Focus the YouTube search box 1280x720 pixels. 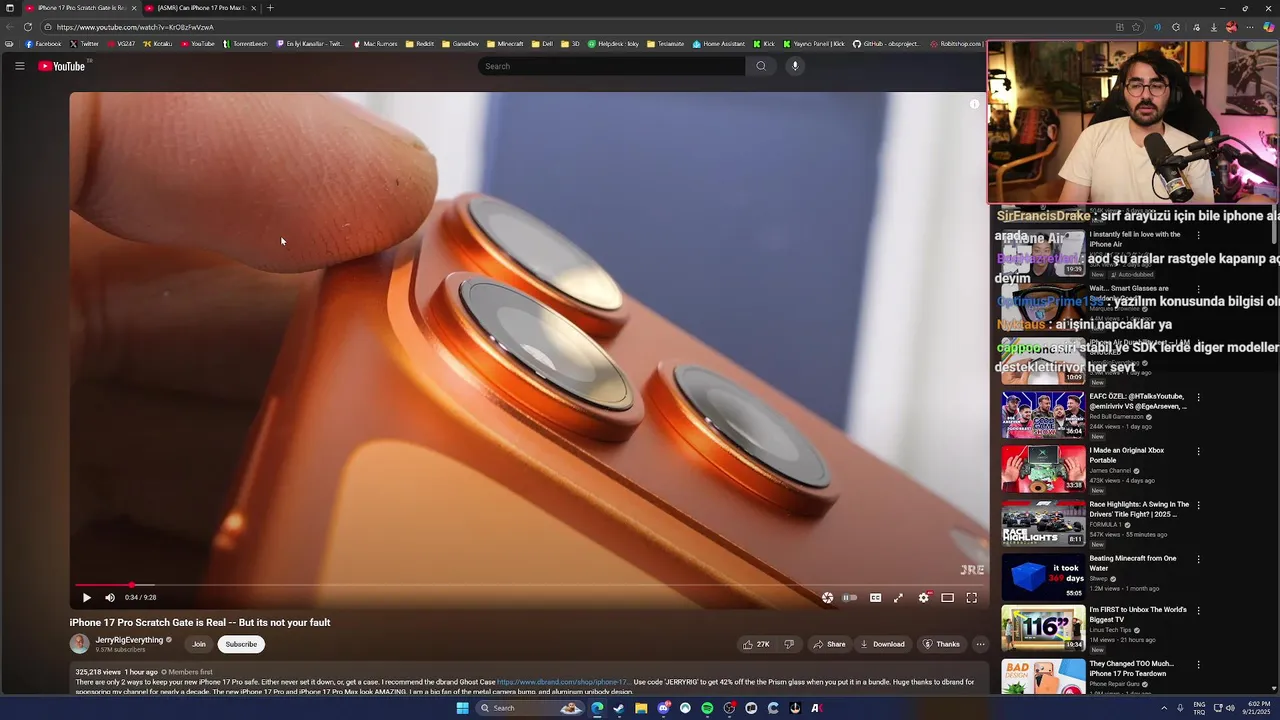click(611, 66)
